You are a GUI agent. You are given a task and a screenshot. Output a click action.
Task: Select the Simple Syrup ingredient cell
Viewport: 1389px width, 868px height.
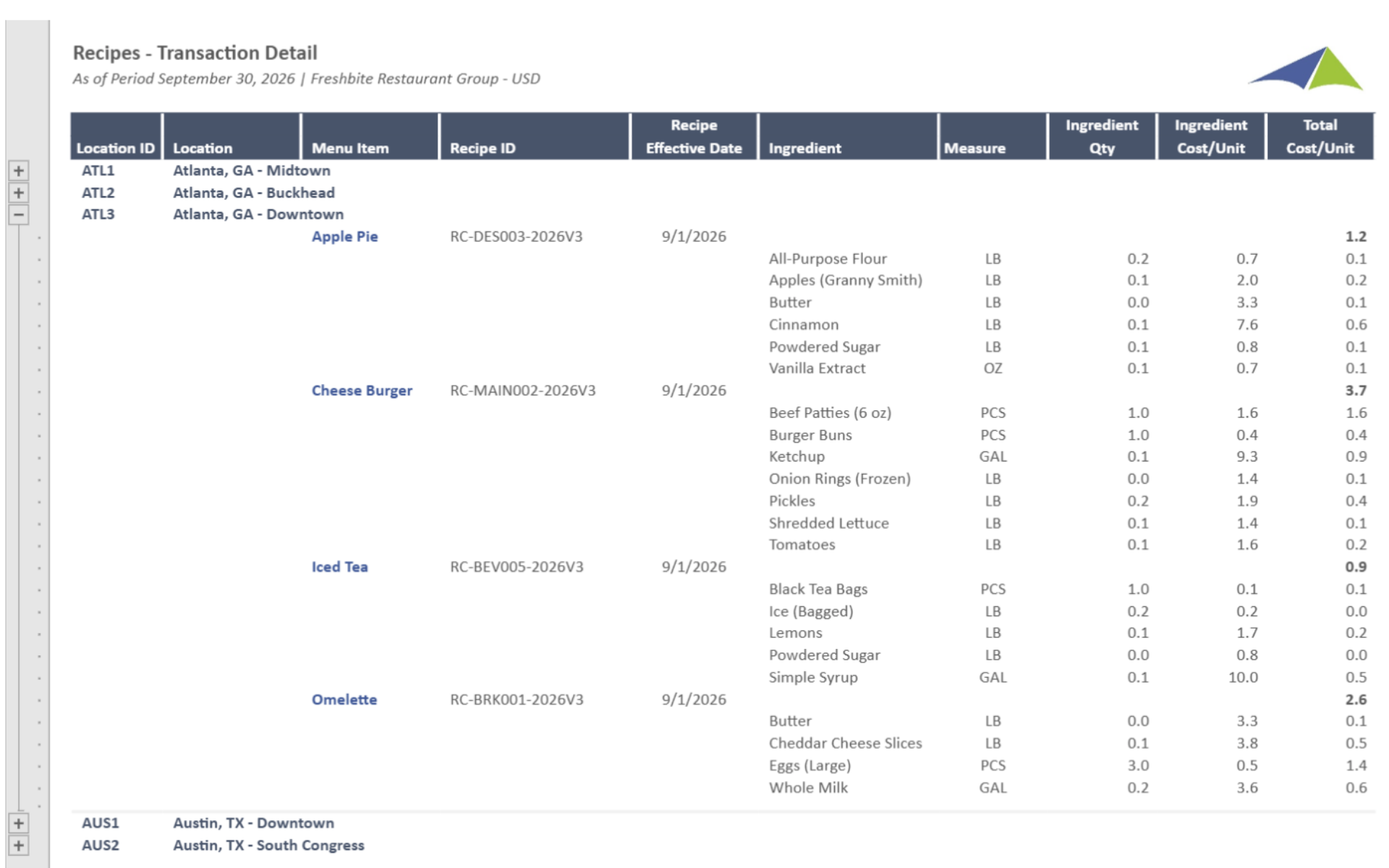(x=813, y=678)
